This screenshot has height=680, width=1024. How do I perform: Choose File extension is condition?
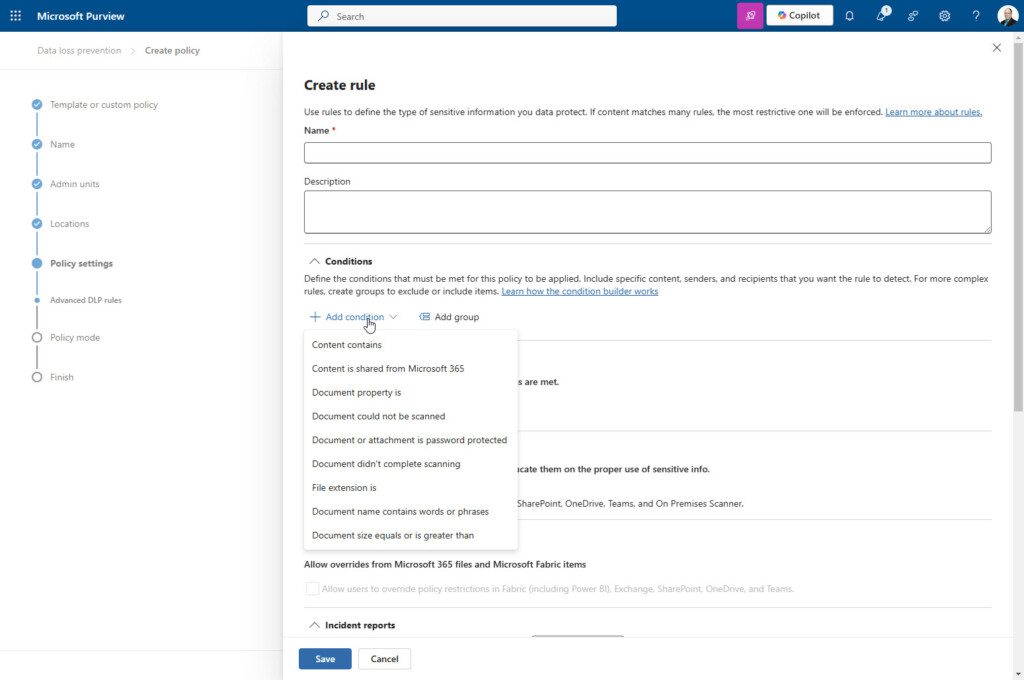click(x=344, y=488)
